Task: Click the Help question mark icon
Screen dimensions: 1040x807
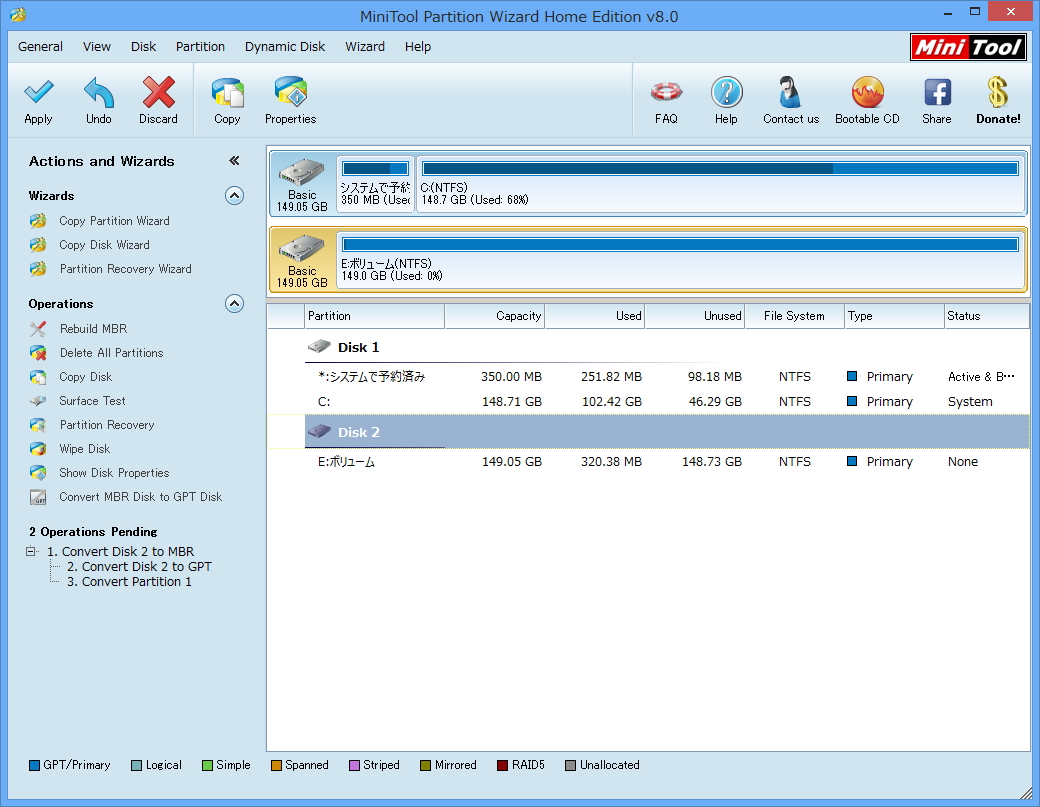Action: coord(726,93)
